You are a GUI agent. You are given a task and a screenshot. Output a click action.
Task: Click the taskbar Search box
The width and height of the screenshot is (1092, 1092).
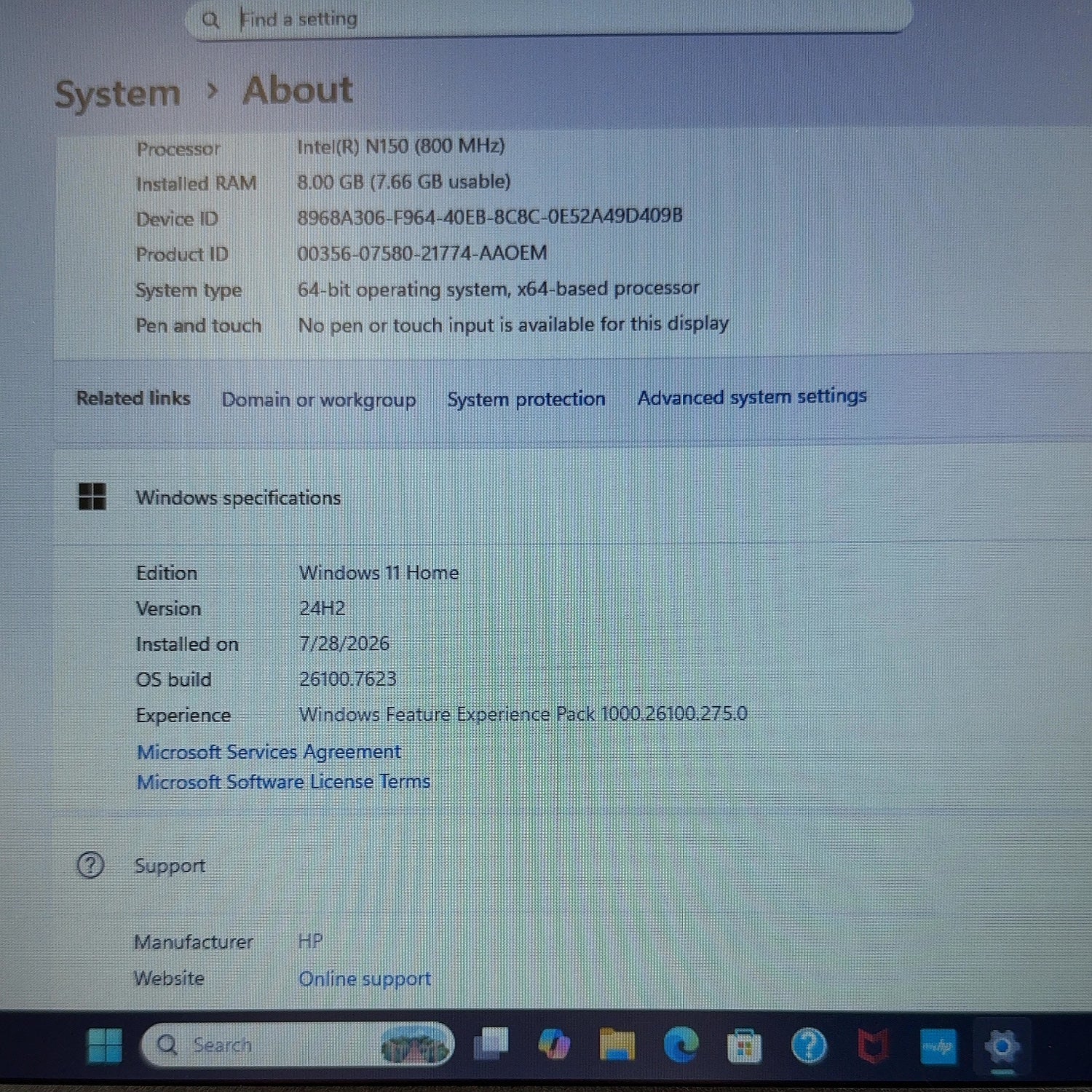tap(298, 1045)
